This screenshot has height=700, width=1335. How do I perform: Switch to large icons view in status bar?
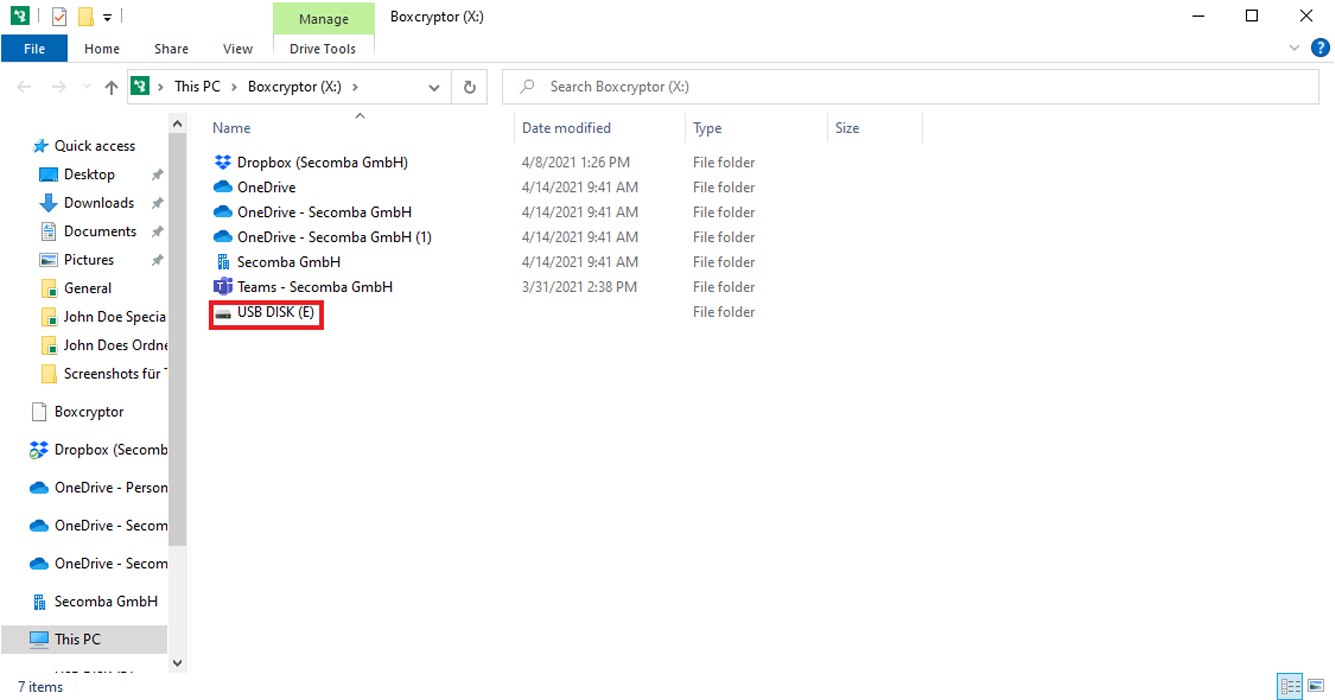click(x=1317, y=687)
